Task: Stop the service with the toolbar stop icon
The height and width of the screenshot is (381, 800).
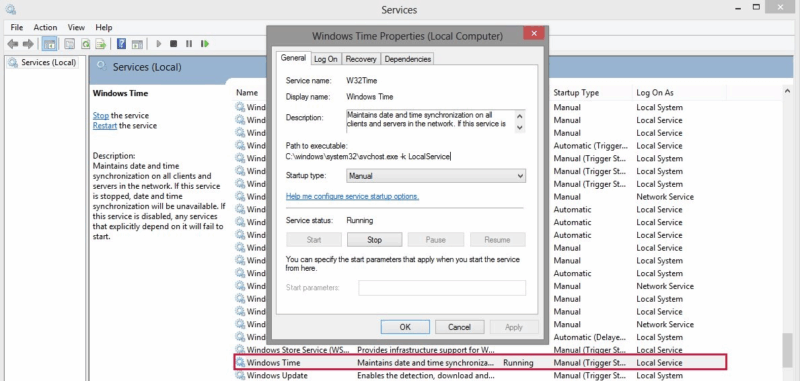Action: 173,44
